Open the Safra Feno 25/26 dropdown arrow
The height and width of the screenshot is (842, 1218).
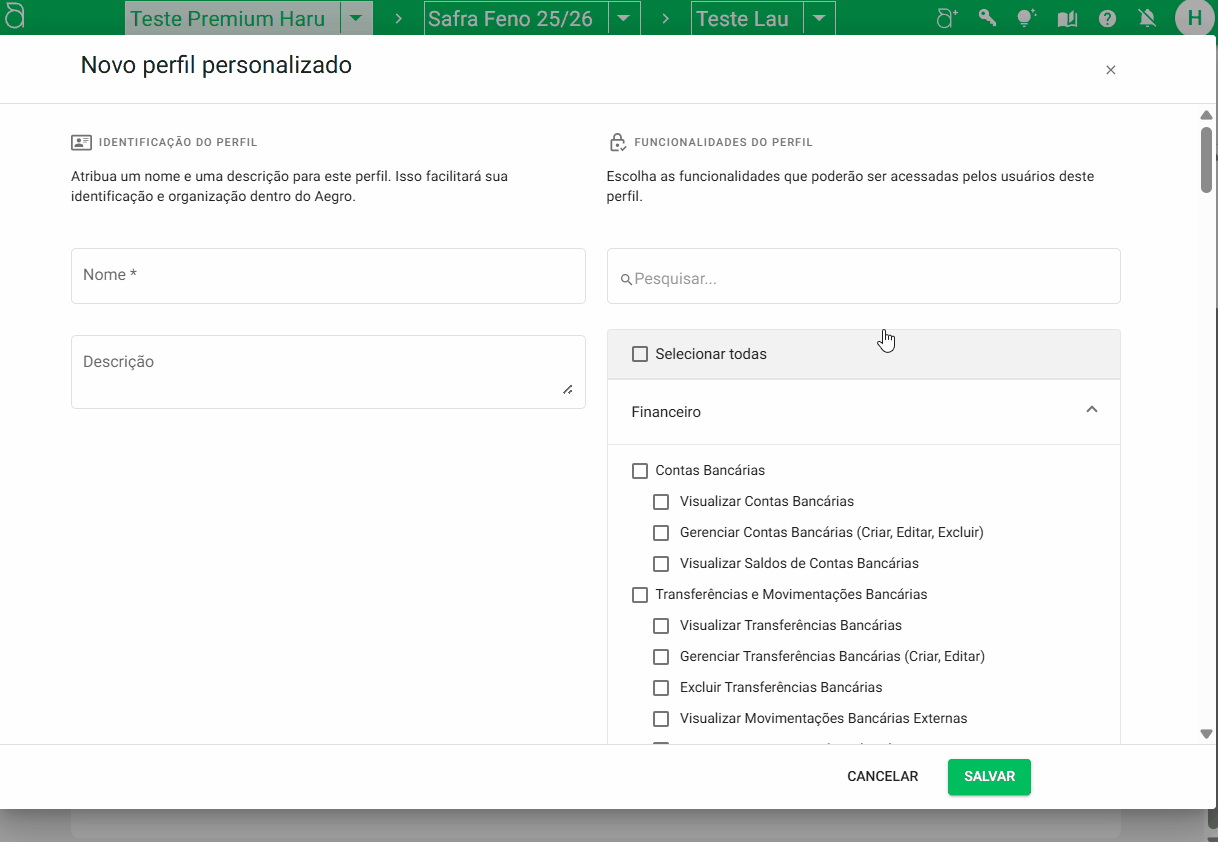point(624,18)
